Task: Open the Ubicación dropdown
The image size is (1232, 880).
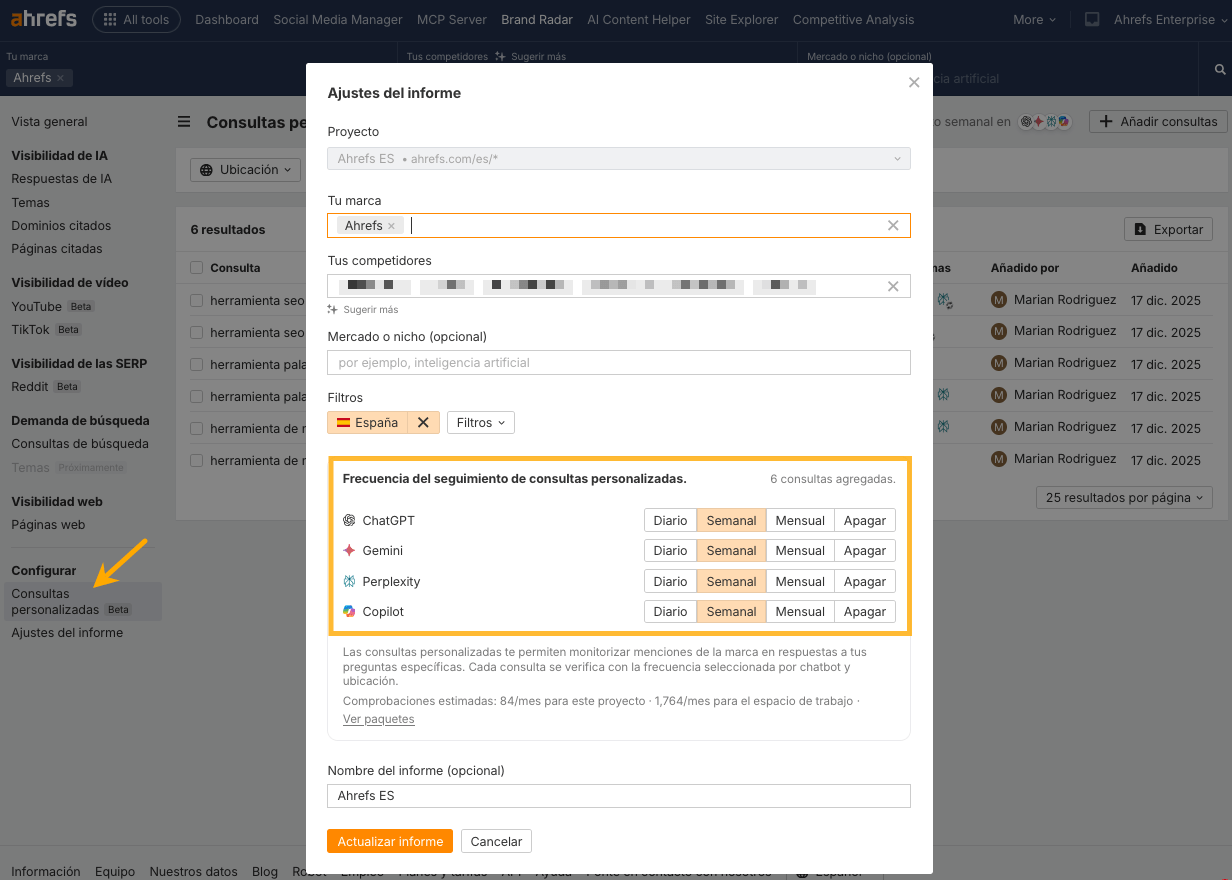Action: coord(246,170)
